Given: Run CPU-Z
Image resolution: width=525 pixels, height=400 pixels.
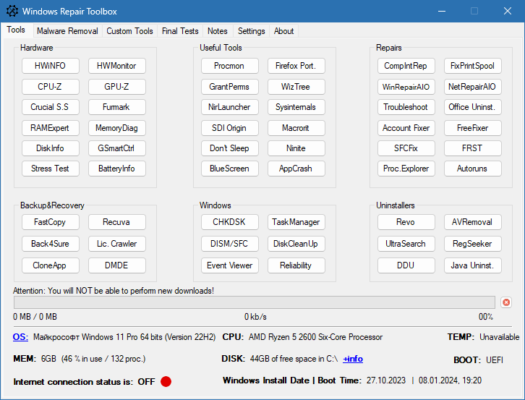Looking at the screenshot, I should [x=51, y=87].
